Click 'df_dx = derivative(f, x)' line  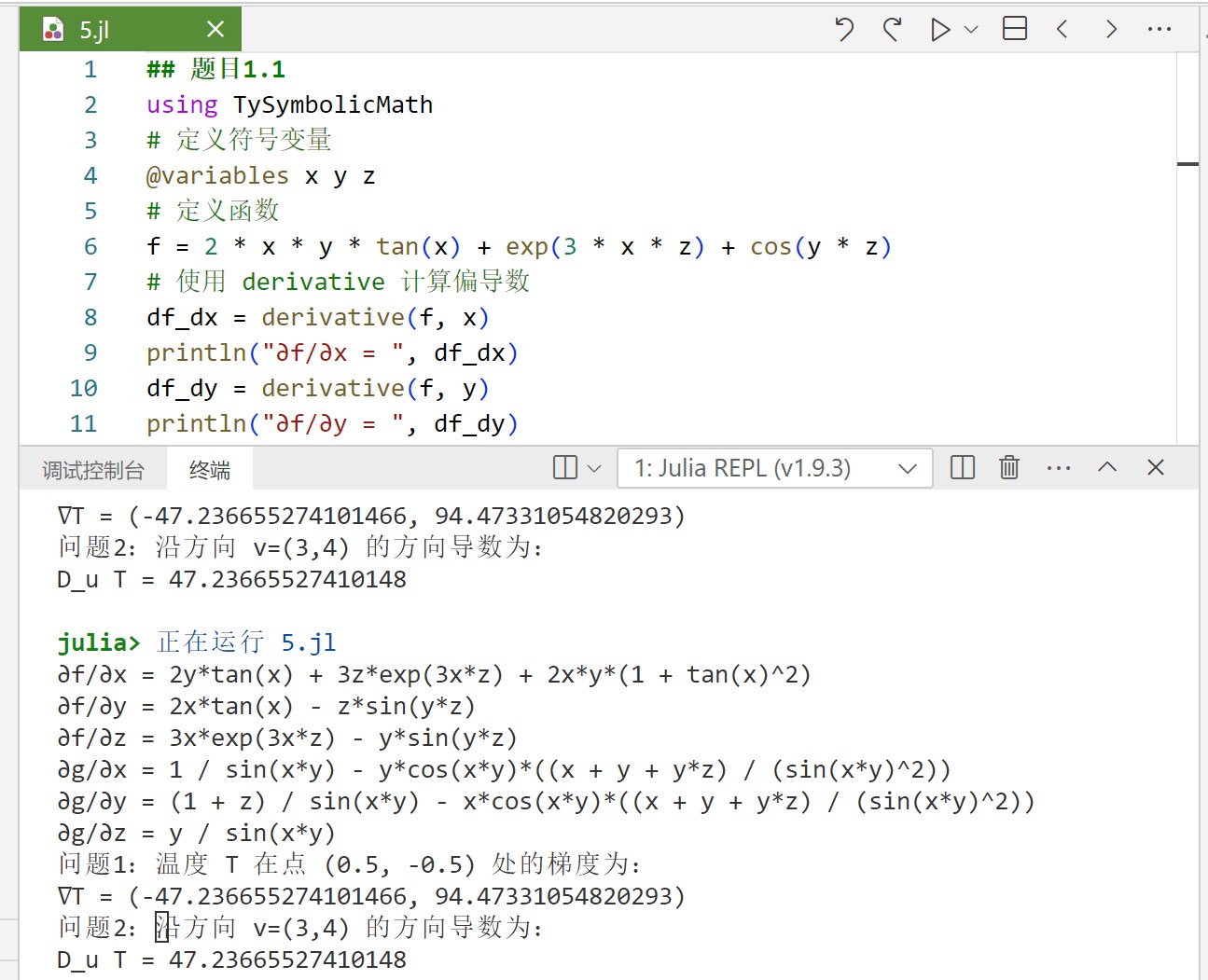tap(318, 317)
